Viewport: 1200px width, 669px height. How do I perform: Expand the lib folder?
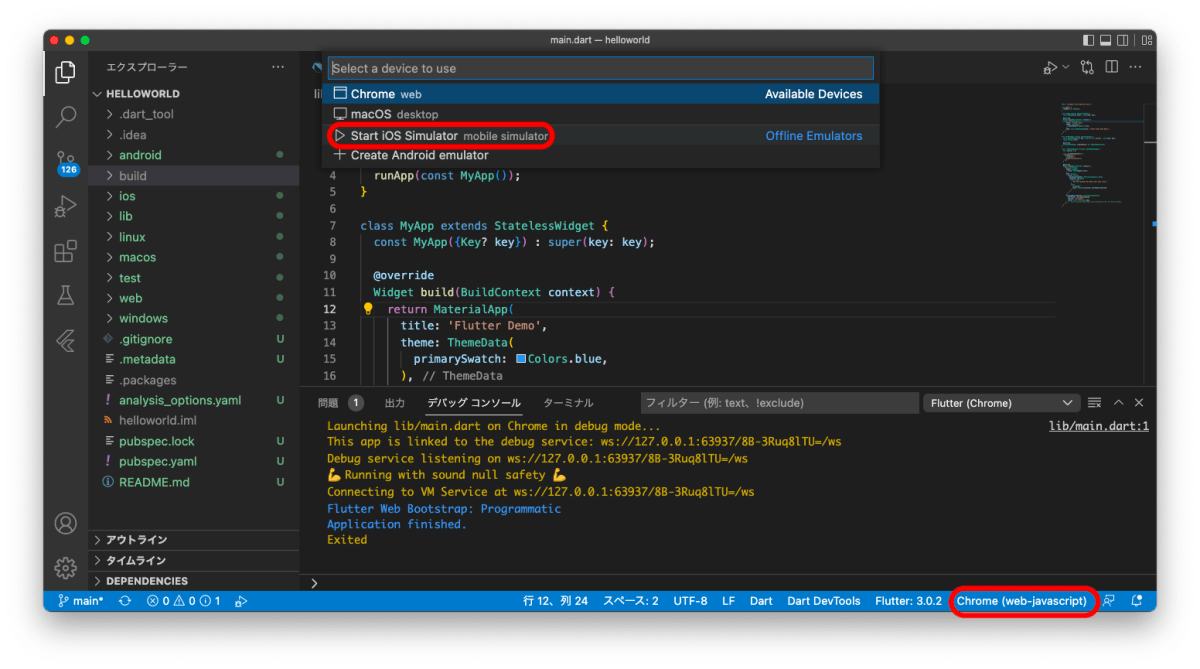pos(194,216)
